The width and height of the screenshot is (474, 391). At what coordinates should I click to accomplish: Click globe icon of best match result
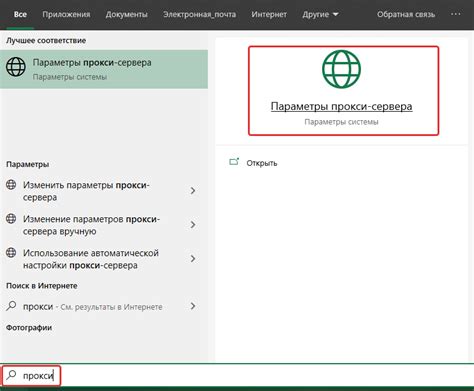pos(16,67)
